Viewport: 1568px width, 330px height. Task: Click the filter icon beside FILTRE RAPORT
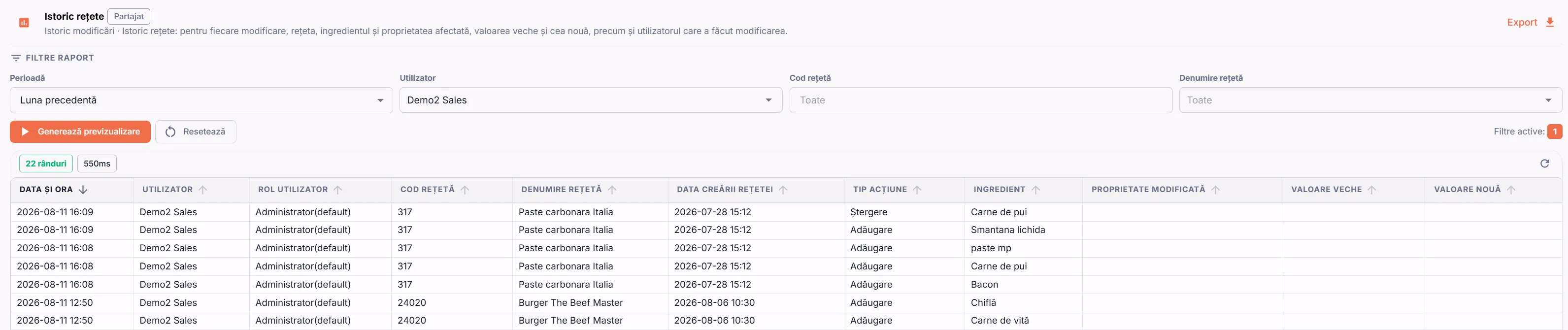pos(16,58)
